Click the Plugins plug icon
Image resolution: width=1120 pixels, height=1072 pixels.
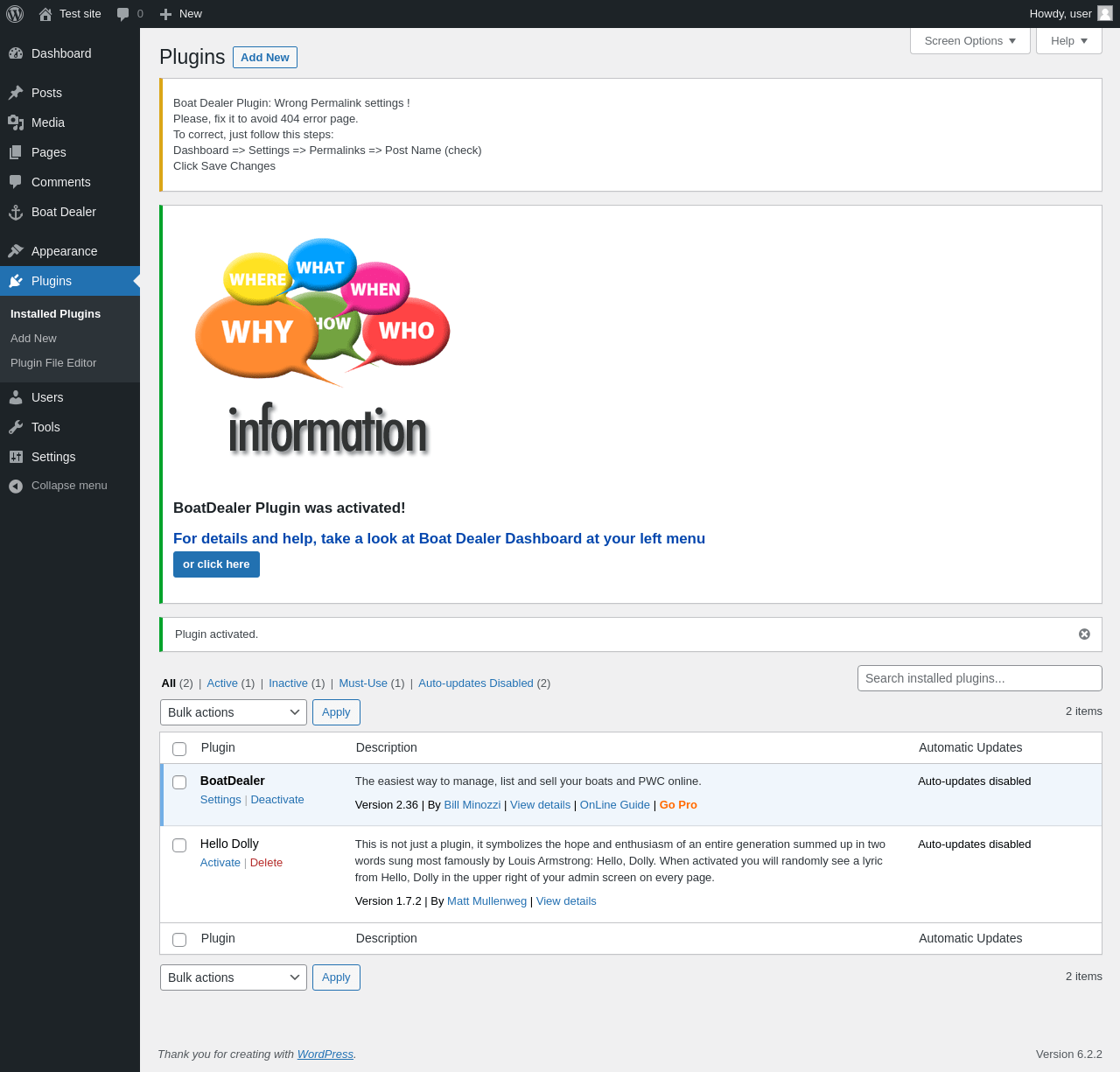(16, 281)
